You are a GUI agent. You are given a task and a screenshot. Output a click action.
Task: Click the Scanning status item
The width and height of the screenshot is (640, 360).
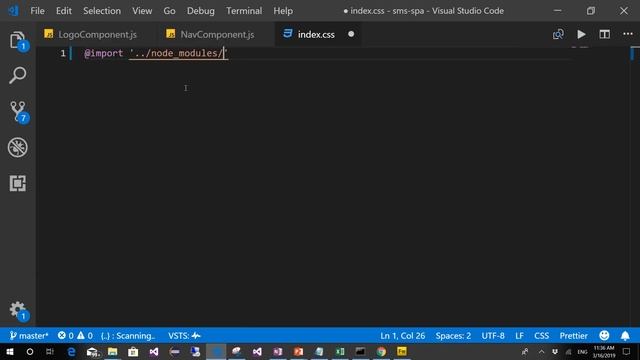(x=128, y=336)
